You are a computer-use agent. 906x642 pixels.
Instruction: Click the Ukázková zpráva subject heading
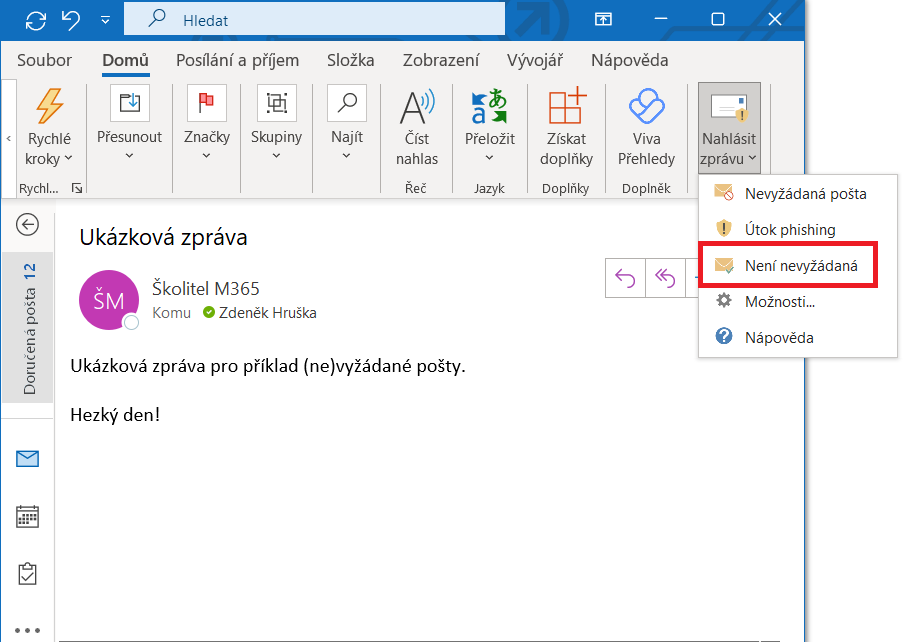click(164, 237)
